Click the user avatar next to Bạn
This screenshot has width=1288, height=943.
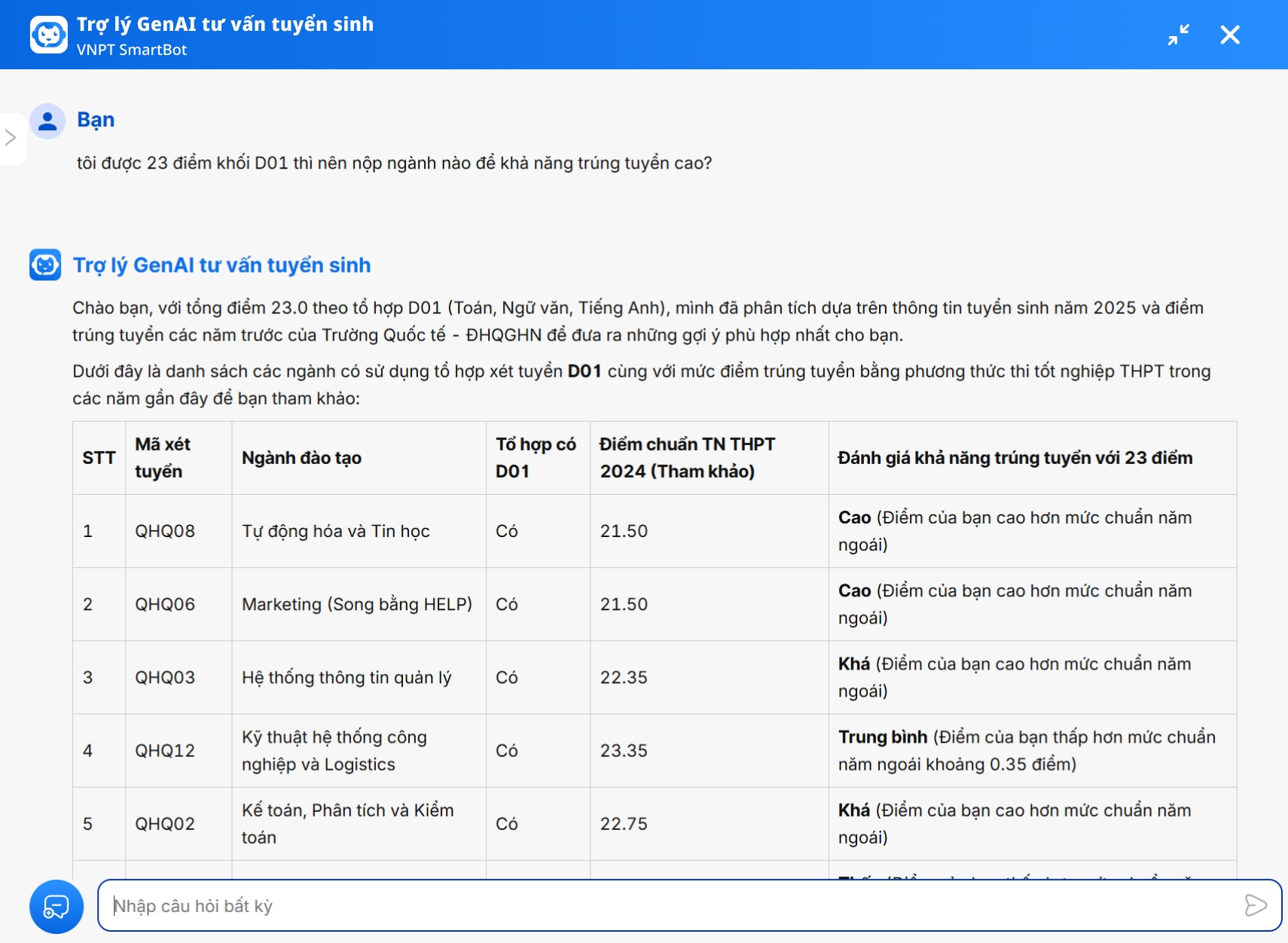47,121
